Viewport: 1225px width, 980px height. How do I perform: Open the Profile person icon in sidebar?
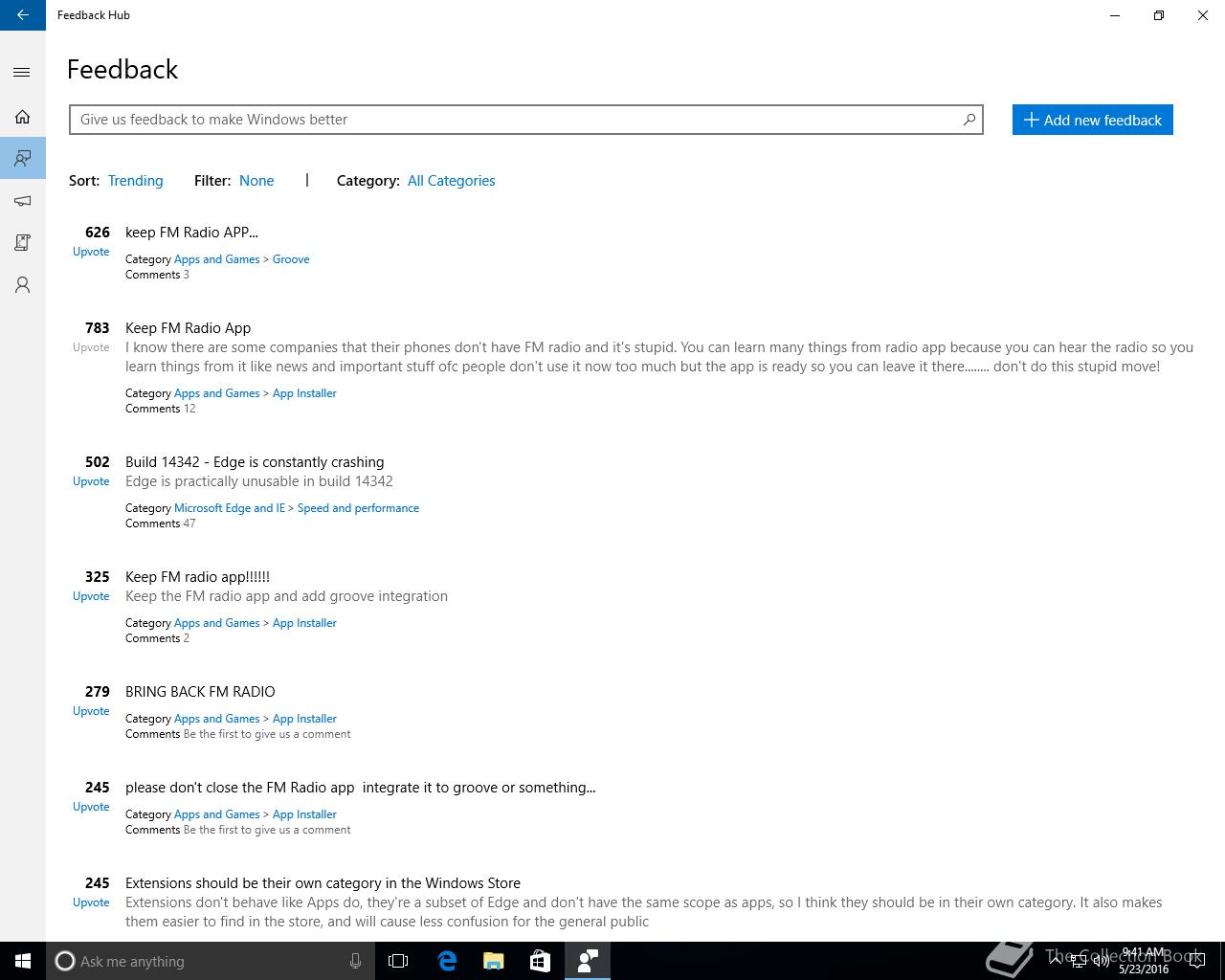(x=23, y=285)
